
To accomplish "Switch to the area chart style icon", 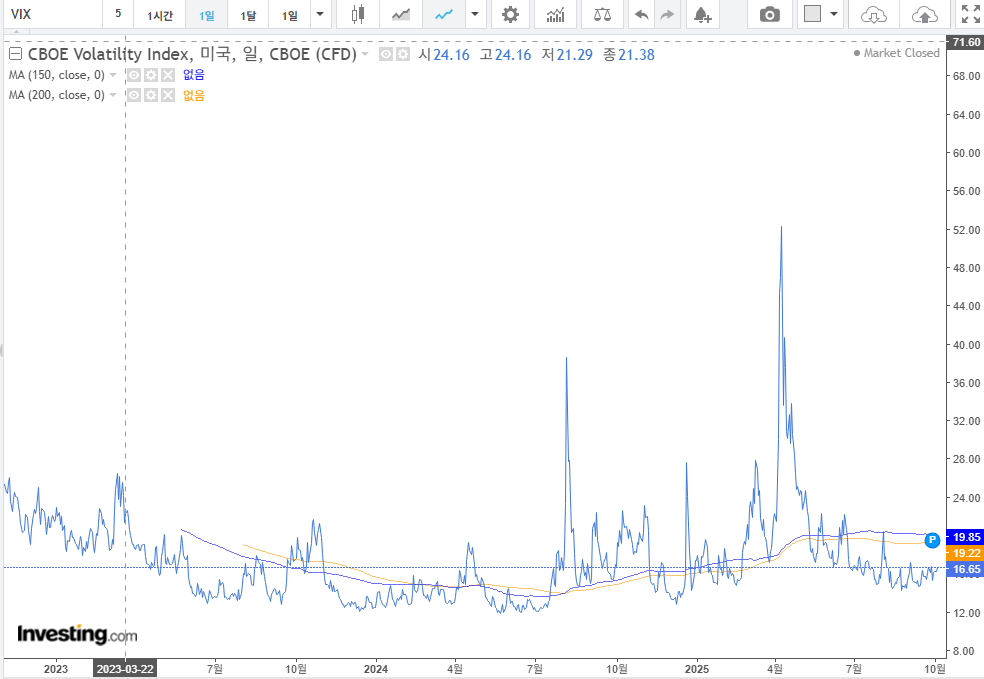I will (x=400, y=14).
